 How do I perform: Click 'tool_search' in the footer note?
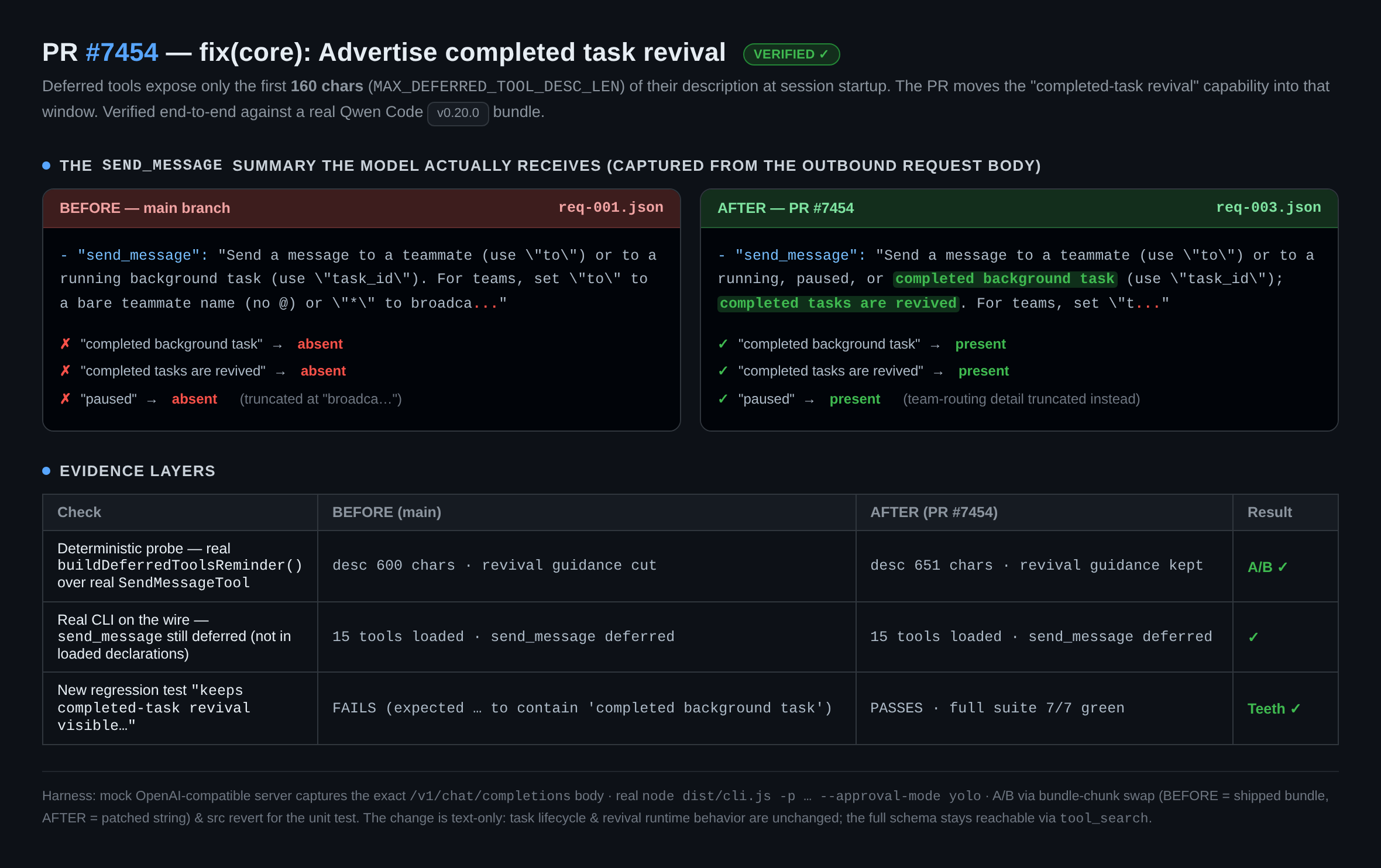(1104, 818)
